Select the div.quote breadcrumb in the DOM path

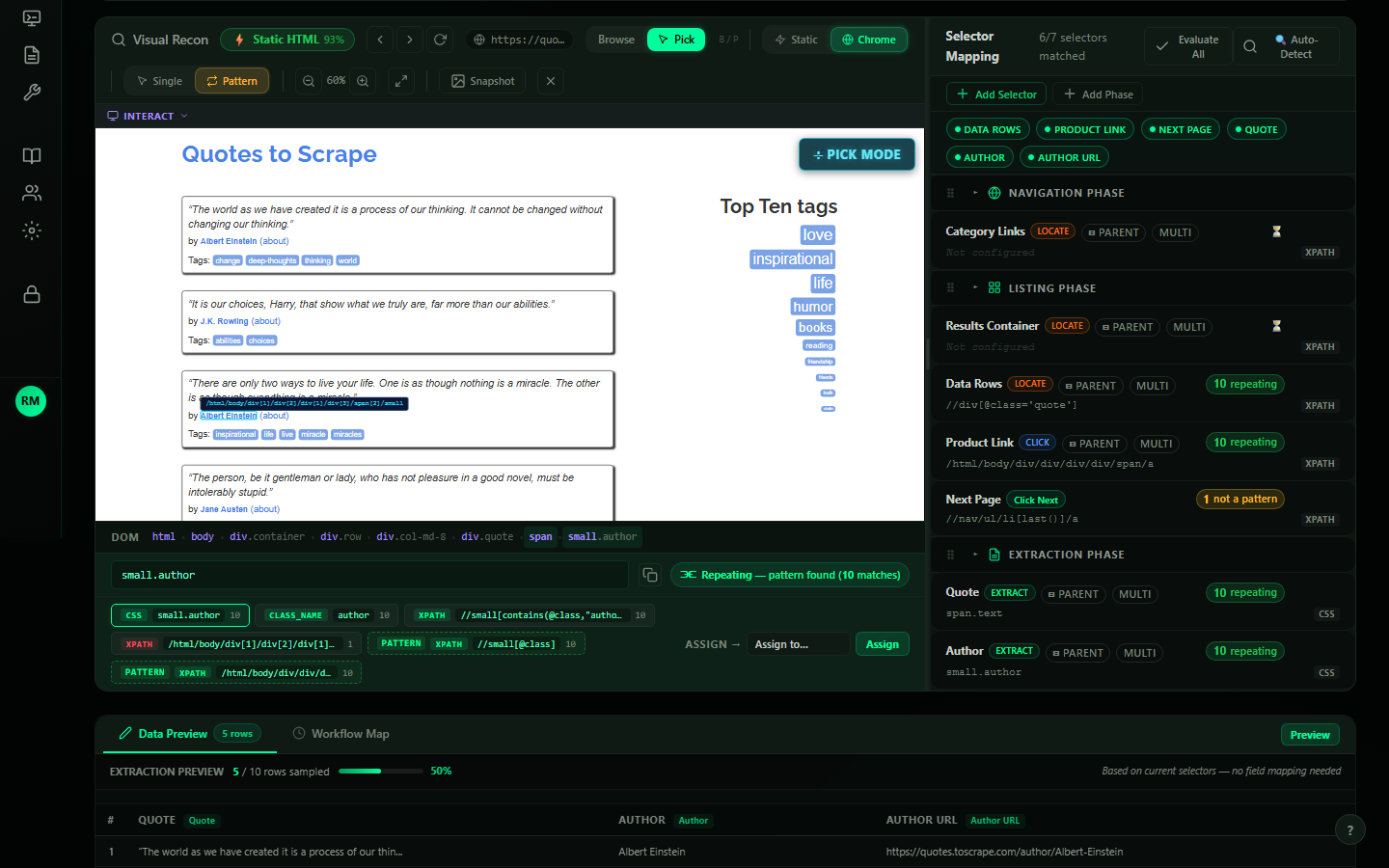coord(487,537)
